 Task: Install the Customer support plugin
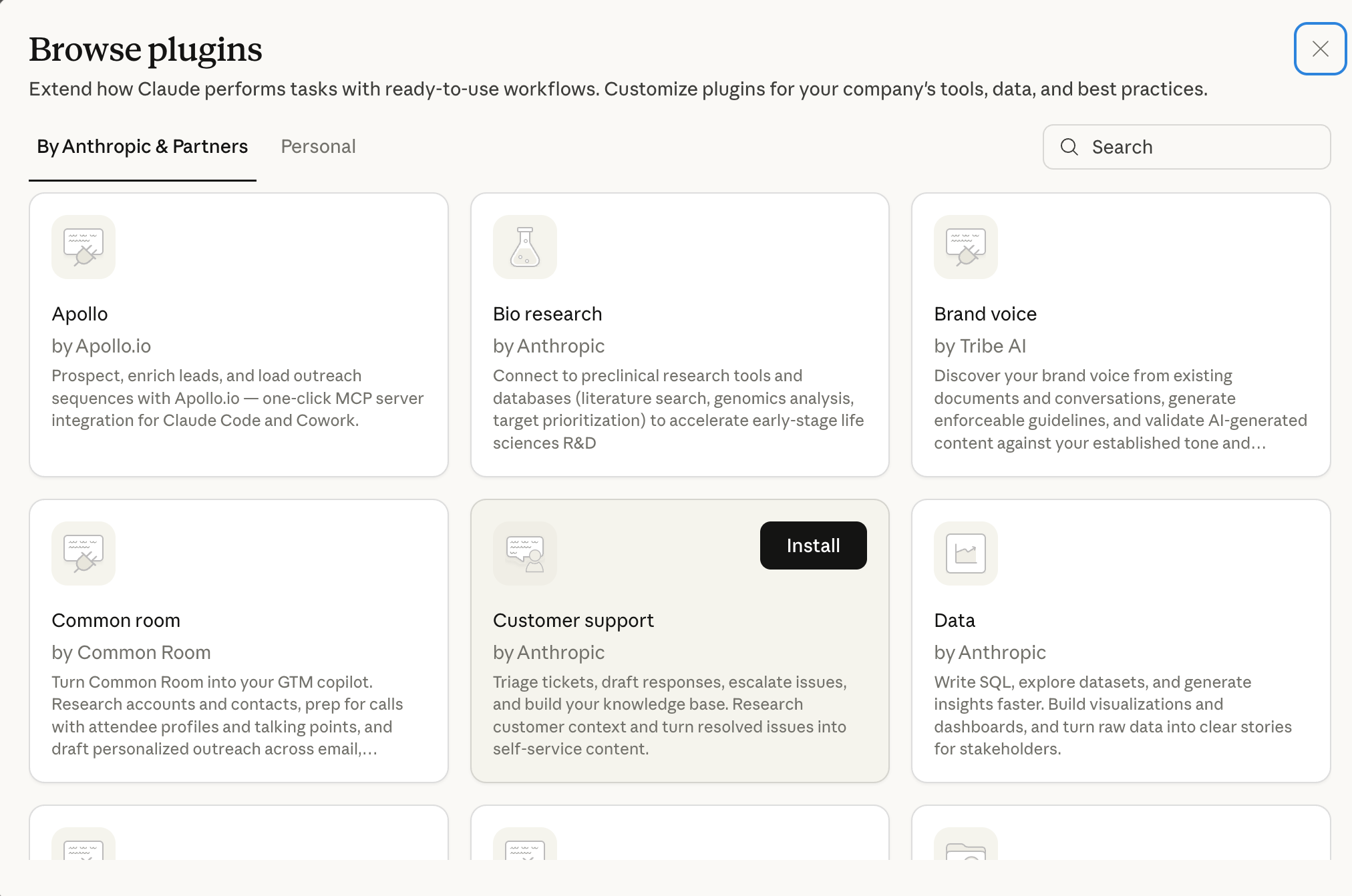click(813, 545)
